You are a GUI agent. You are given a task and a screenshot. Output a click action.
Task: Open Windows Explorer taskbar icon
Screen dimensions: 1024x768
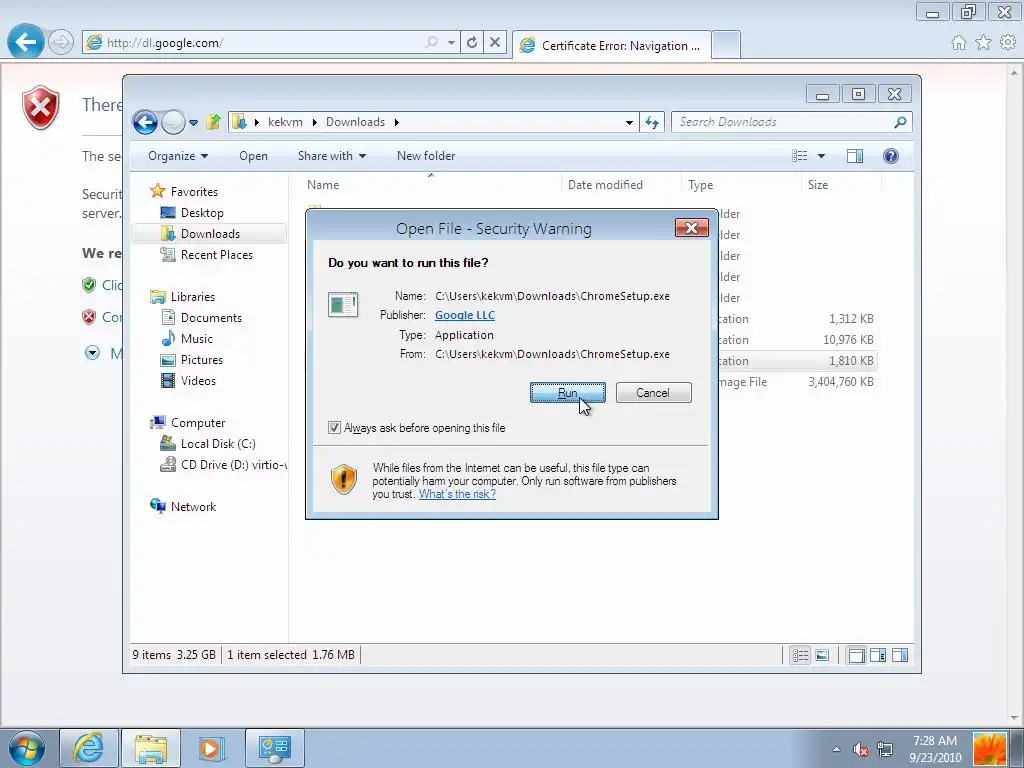[151, 748]
